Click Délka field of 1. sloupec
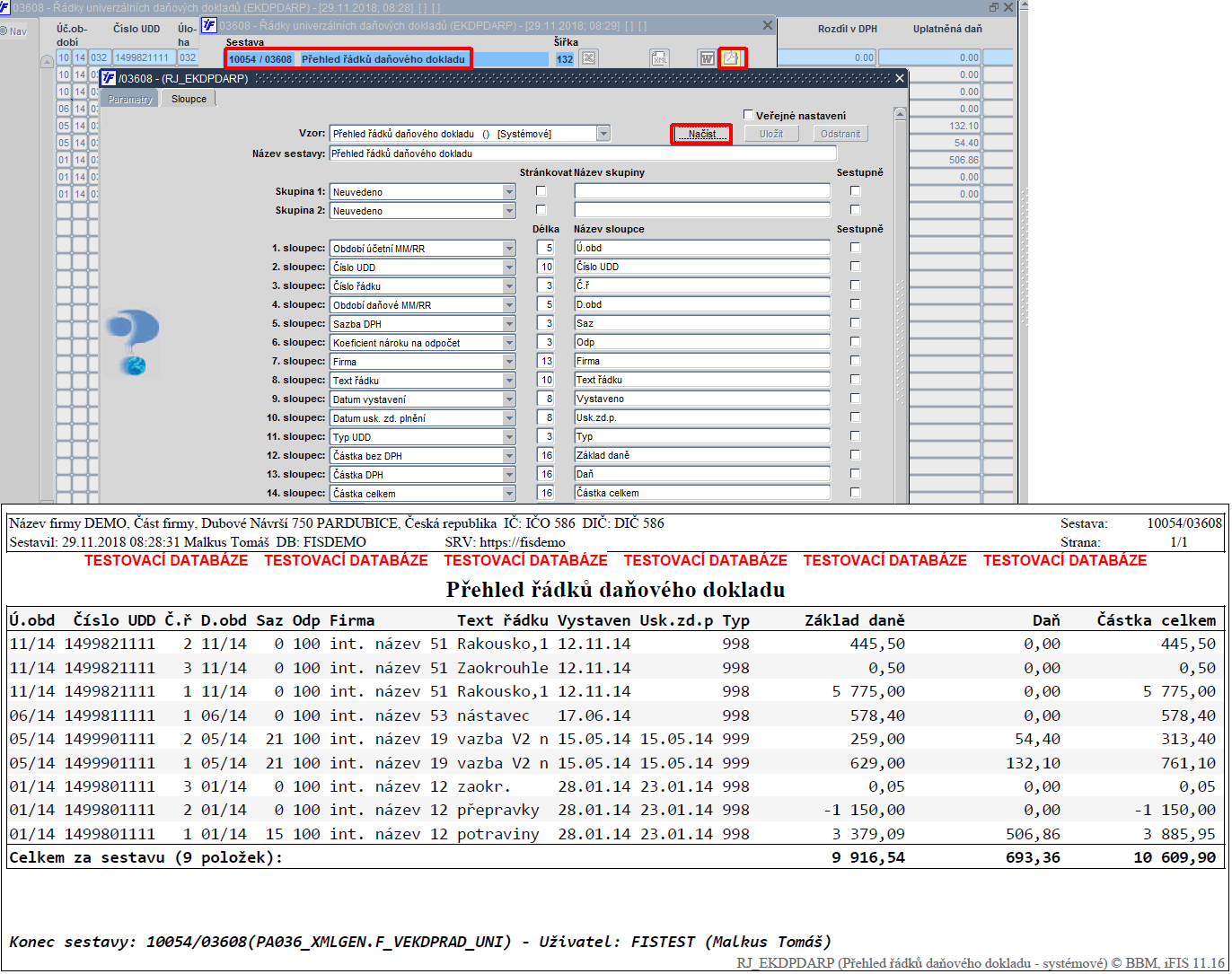 tap(546, 248)
